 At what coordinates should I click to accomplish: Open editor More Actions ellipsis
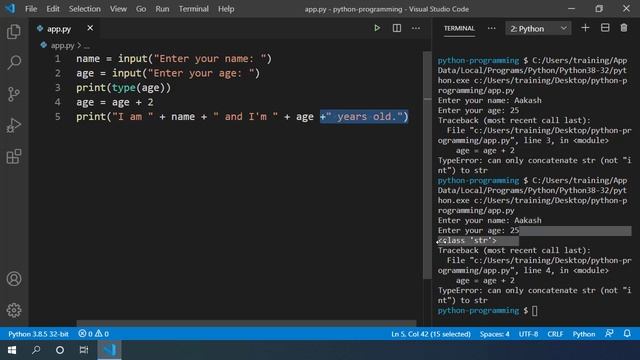416,28
